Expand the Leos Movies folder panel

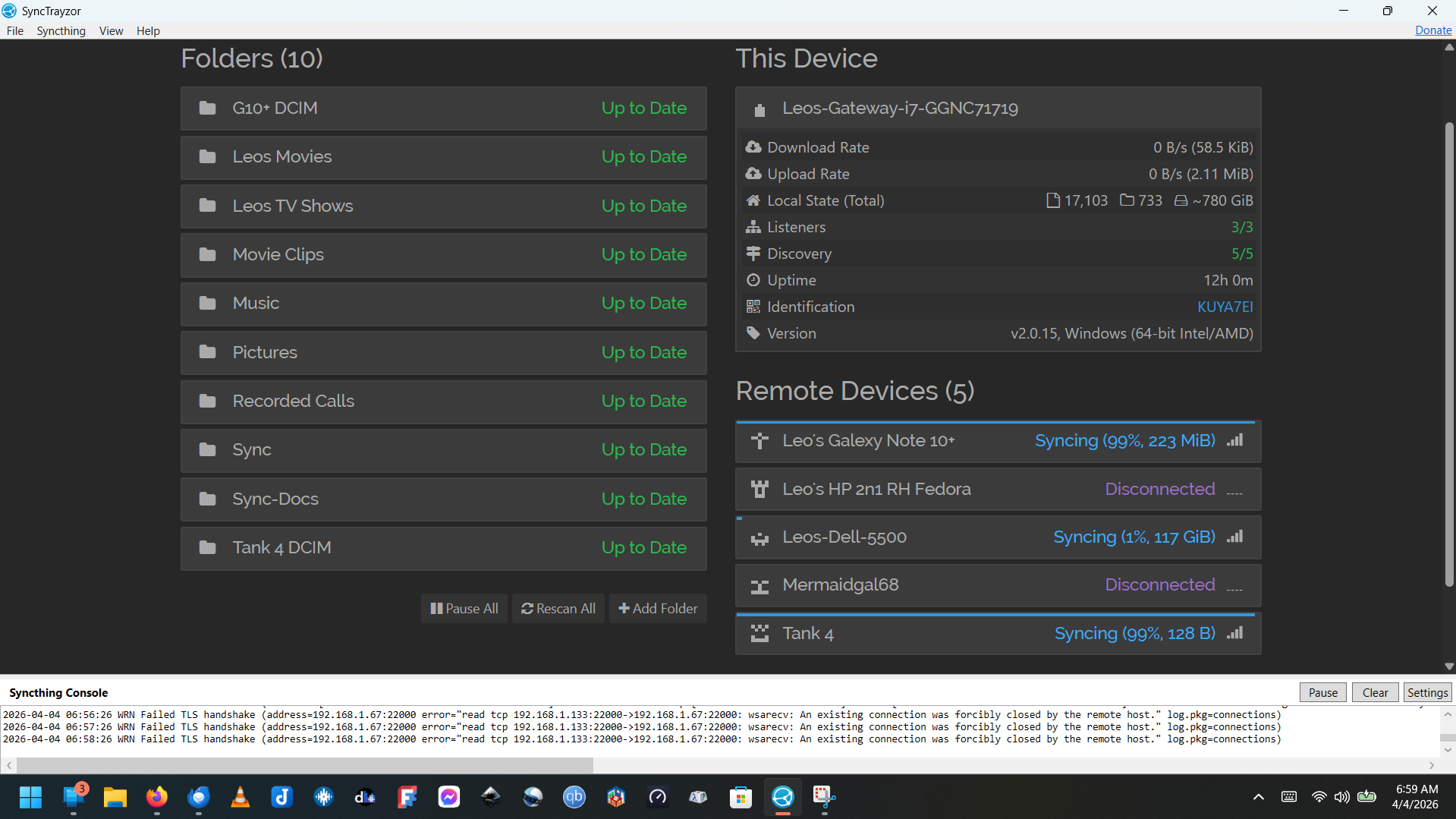pos(443,157)
